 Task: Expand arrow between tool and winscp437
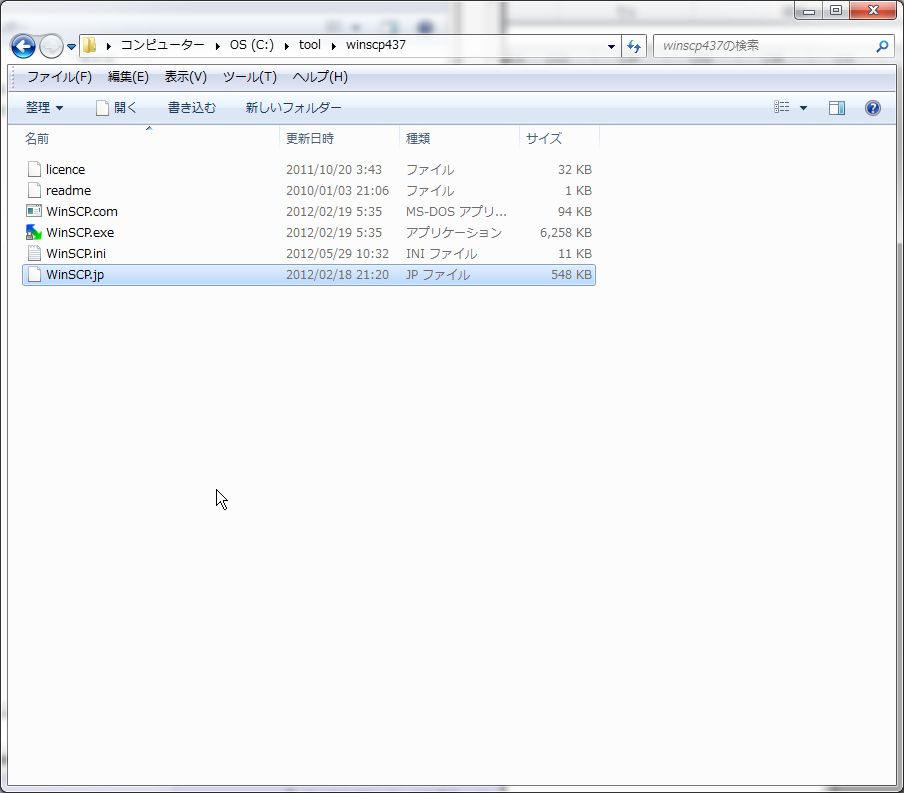[333, 46]
